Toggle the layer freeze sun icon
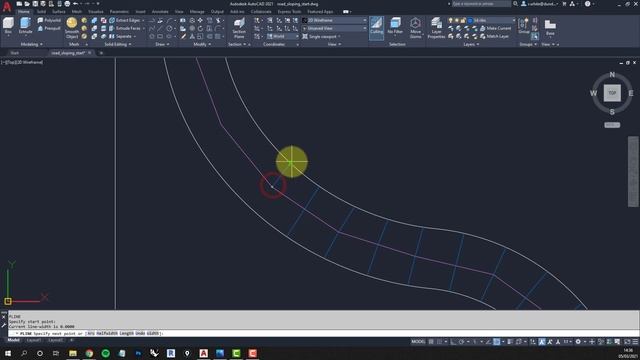Screen dimensions: 640x360 [x=457, y=20]
